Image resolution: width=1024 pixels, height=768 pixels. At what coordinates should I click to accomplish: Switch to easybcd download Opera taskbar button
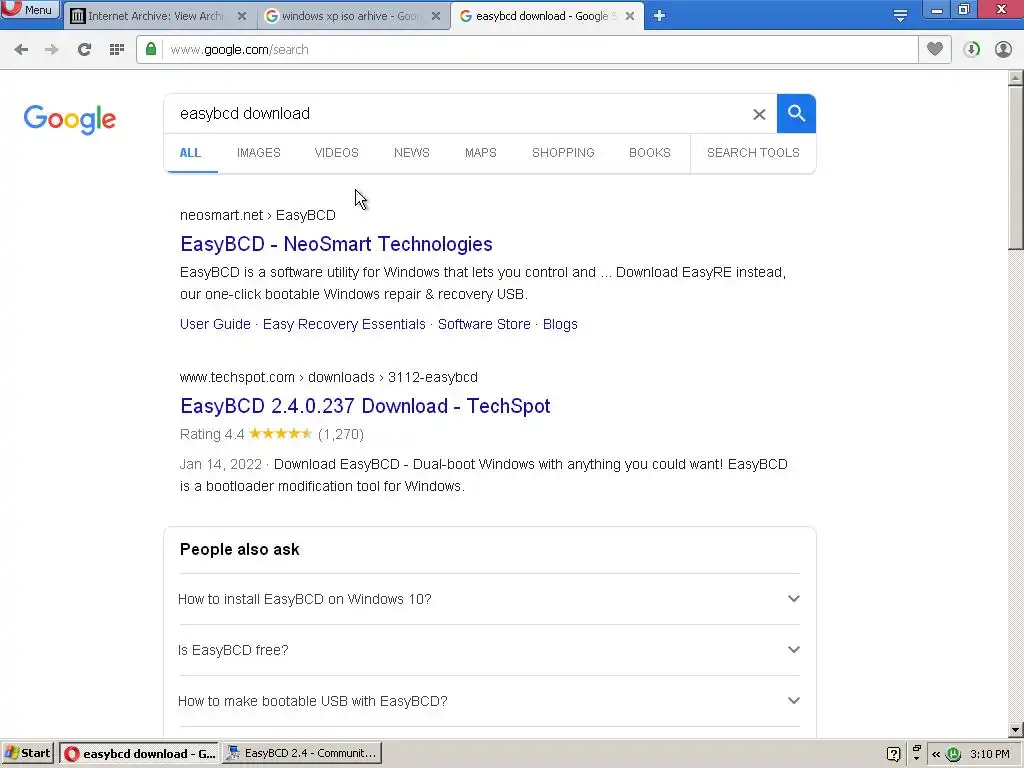(x=139, y=753)
